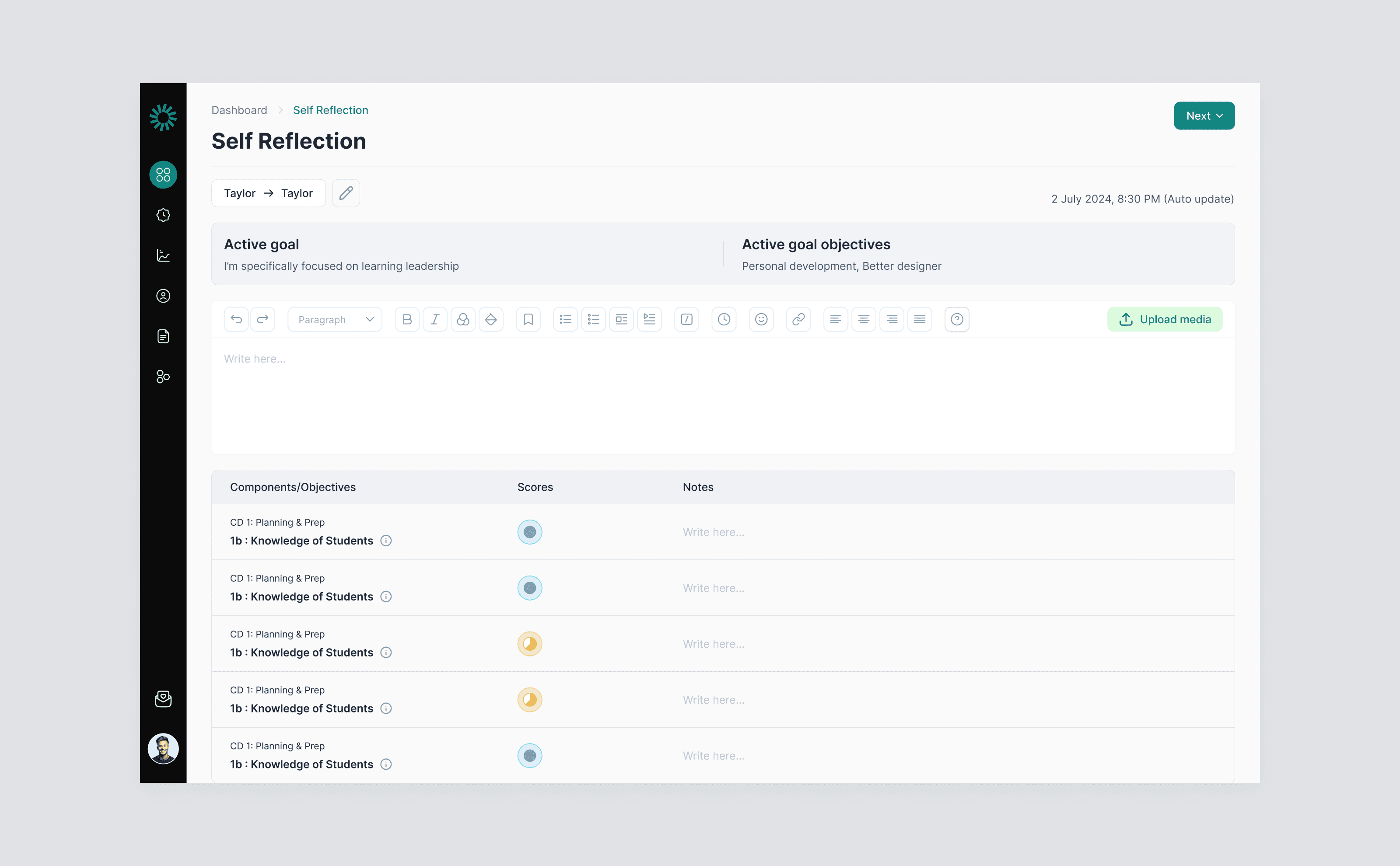This screenshot has width=1400, height=866.
Task: Click the Self Reflection breadcrumb
Action: tap(330, 110)
